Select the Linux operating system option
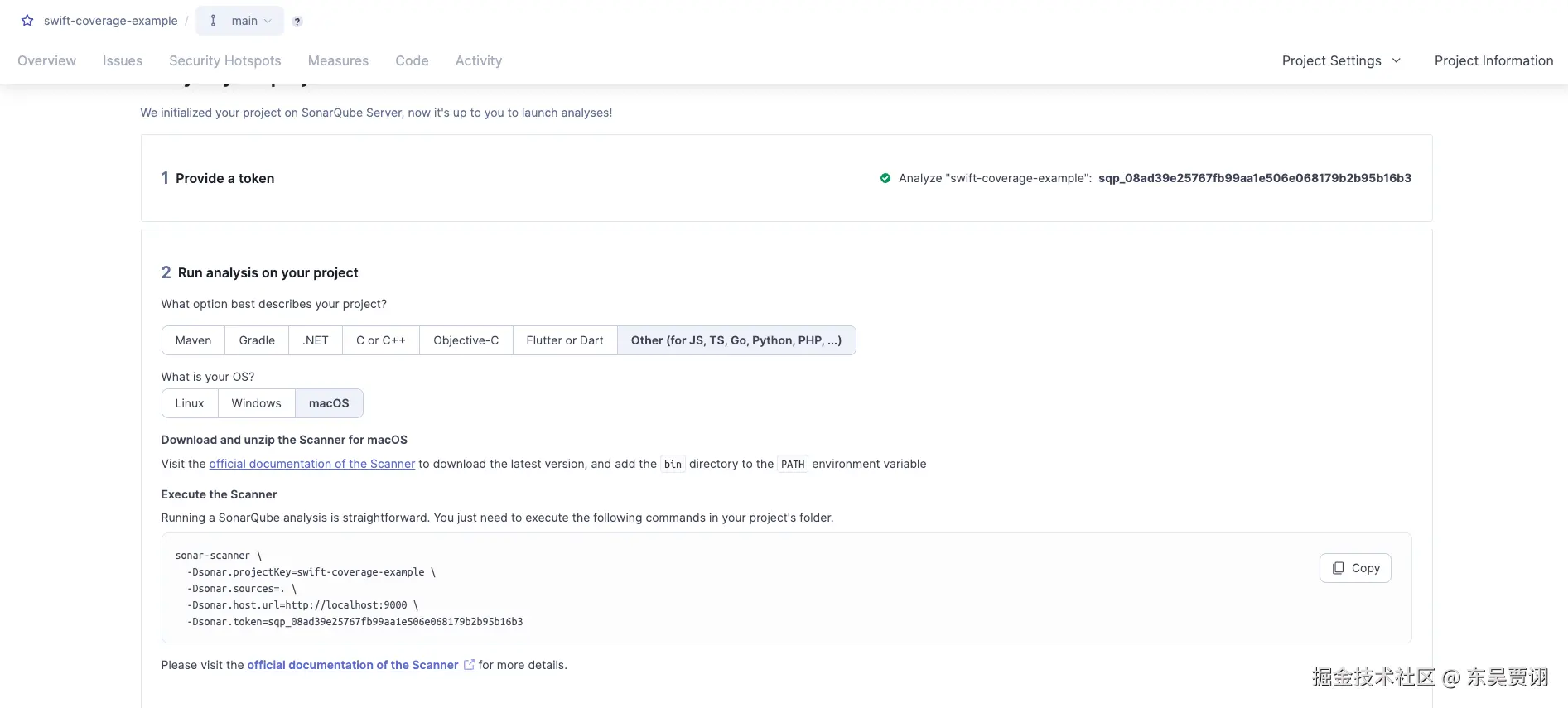1568x708 pixels. pos(190,403)
